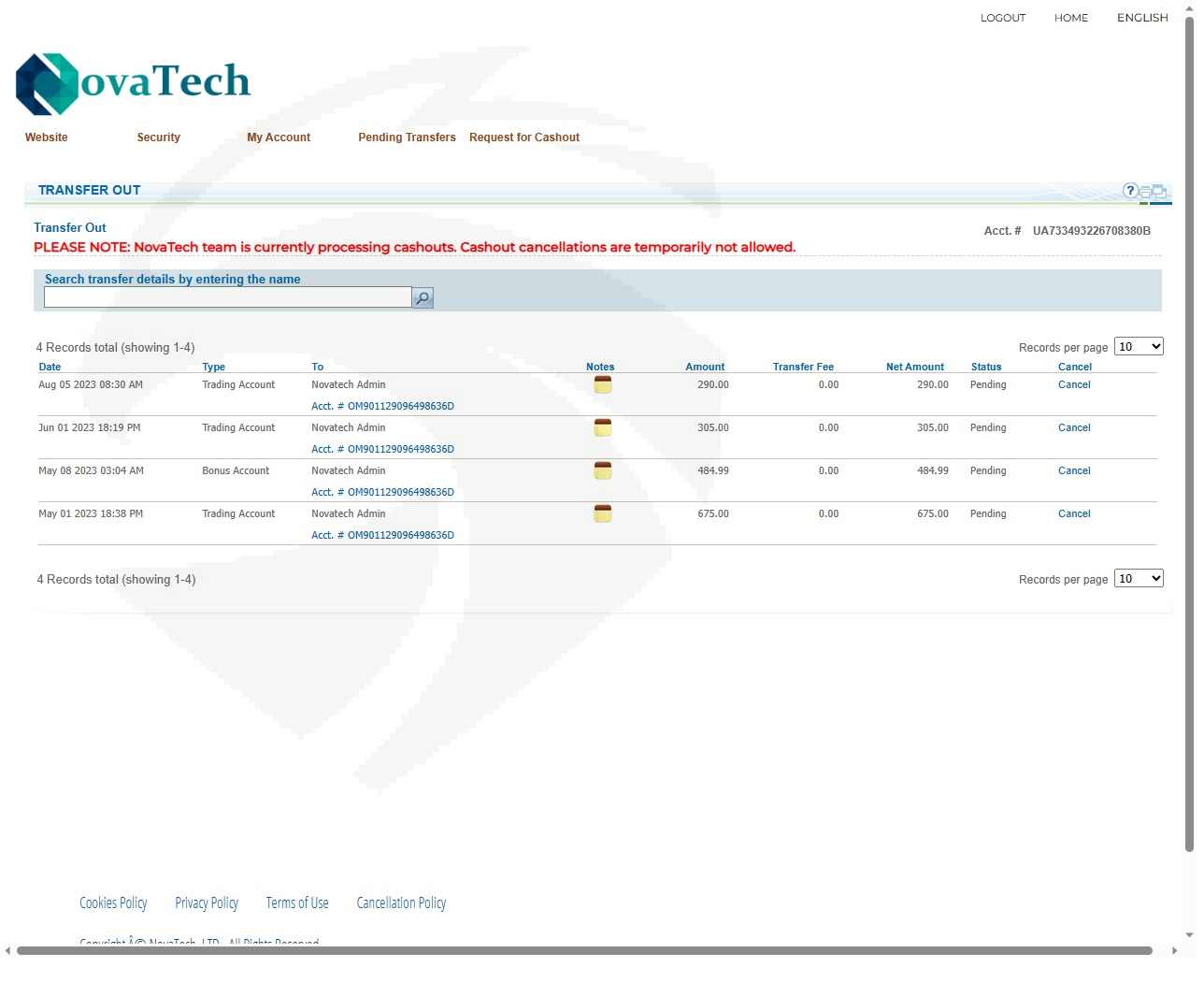Cancel the 675.00 transfer from May 01
The image size is (1204, 982).
point(1074,513)
